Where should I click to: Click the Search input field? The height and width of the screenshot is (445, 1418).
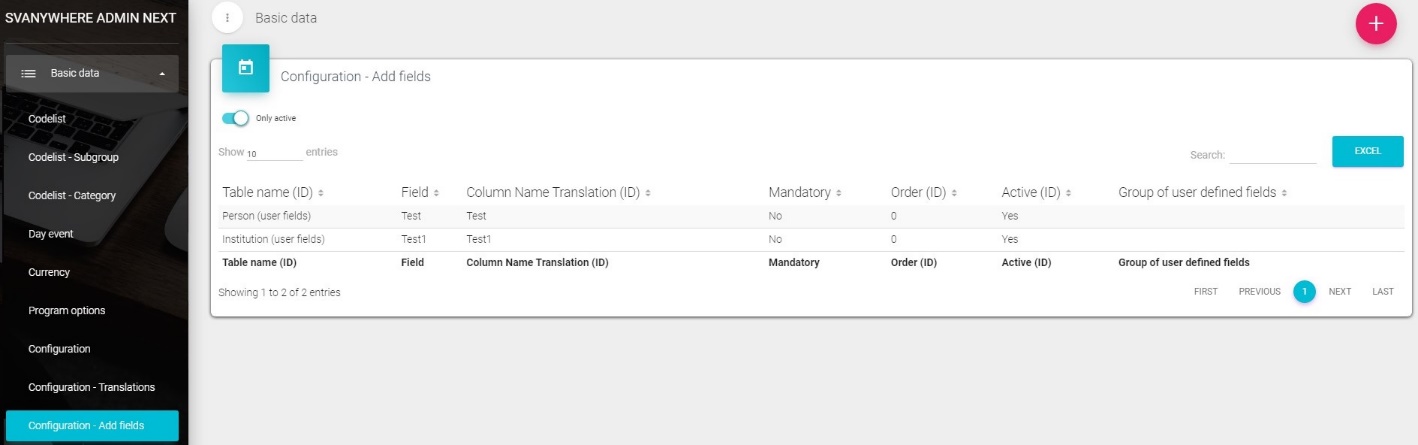tap(1272, 155)
